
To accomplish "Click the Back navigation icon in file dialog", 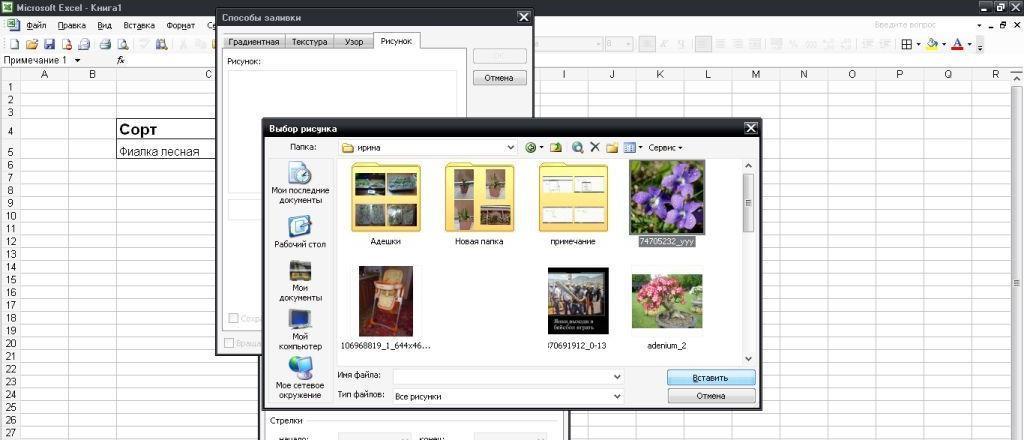I will [x=531, y=147].
